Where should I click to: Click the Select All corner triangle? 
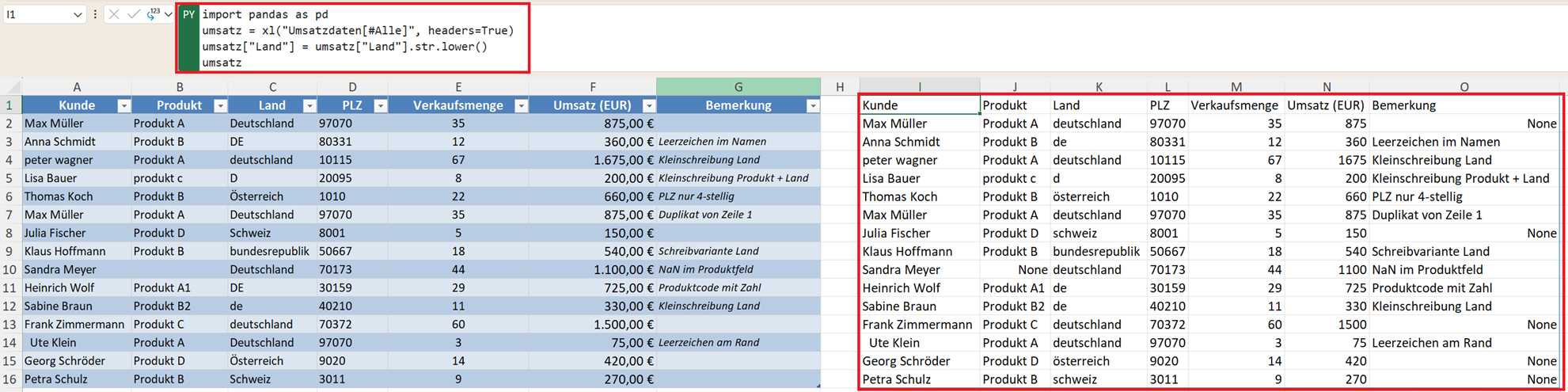coord(11,86)
